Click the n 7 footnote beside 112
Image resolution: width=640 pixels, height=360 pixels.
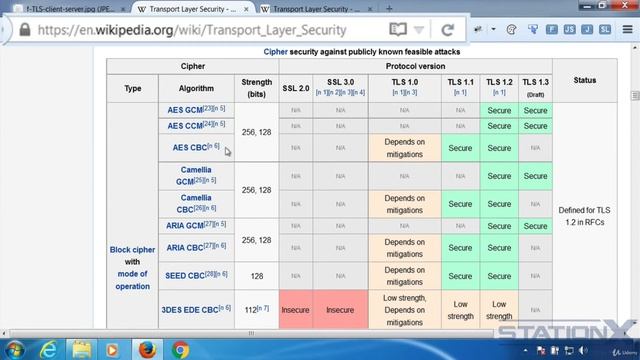tap(263, 308)
